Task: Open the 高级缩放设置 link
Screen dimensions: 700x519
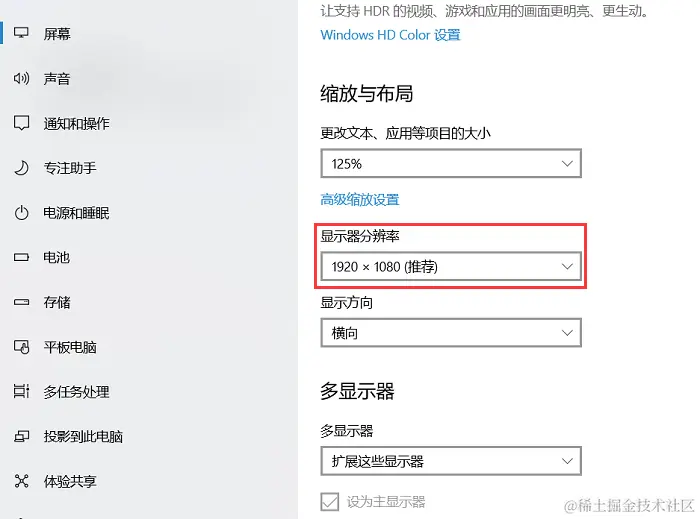Action: coord(360,199)
